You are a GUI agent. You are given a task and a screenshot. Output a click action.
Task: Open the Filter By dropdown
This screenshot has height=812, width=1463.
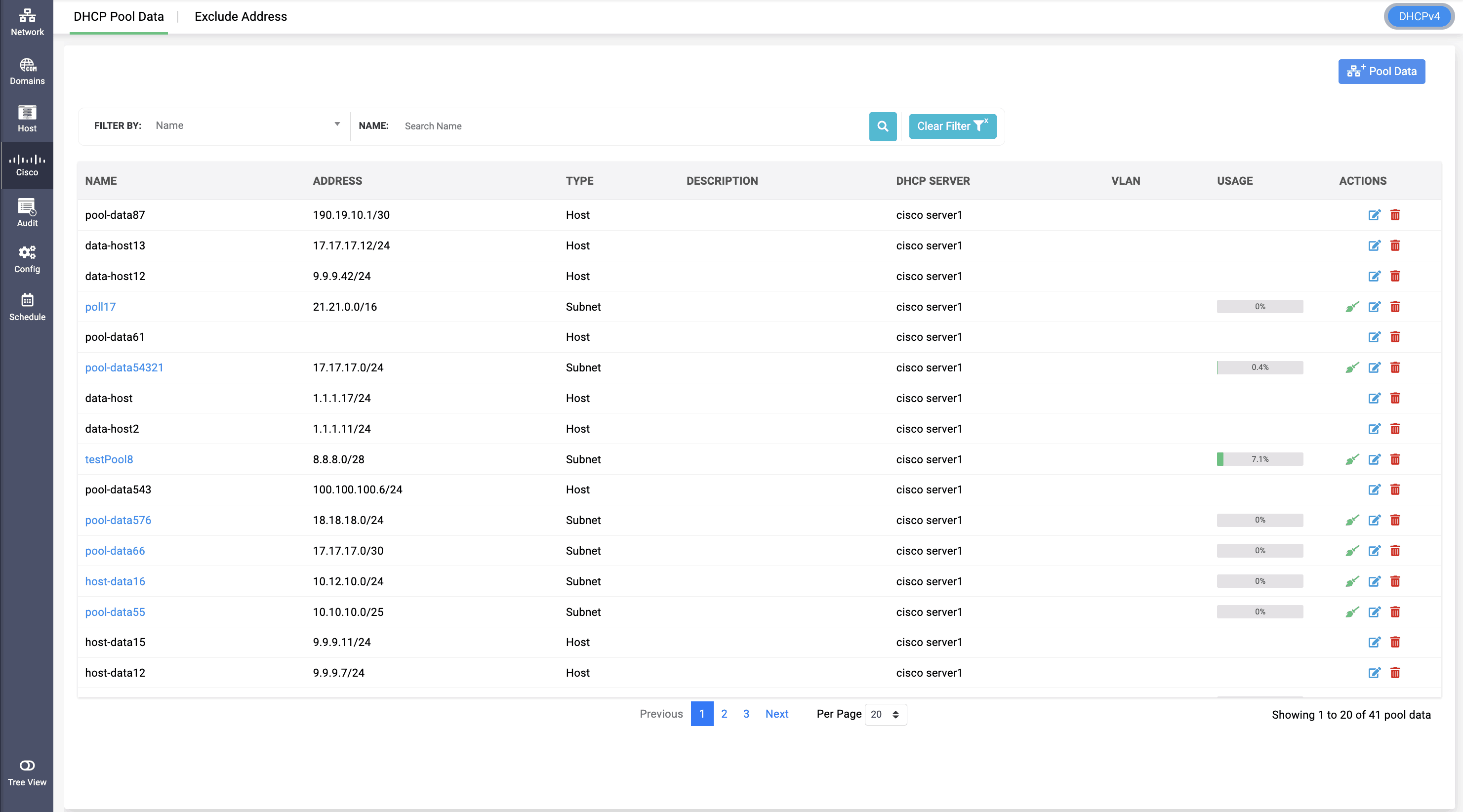click(248, 125)
